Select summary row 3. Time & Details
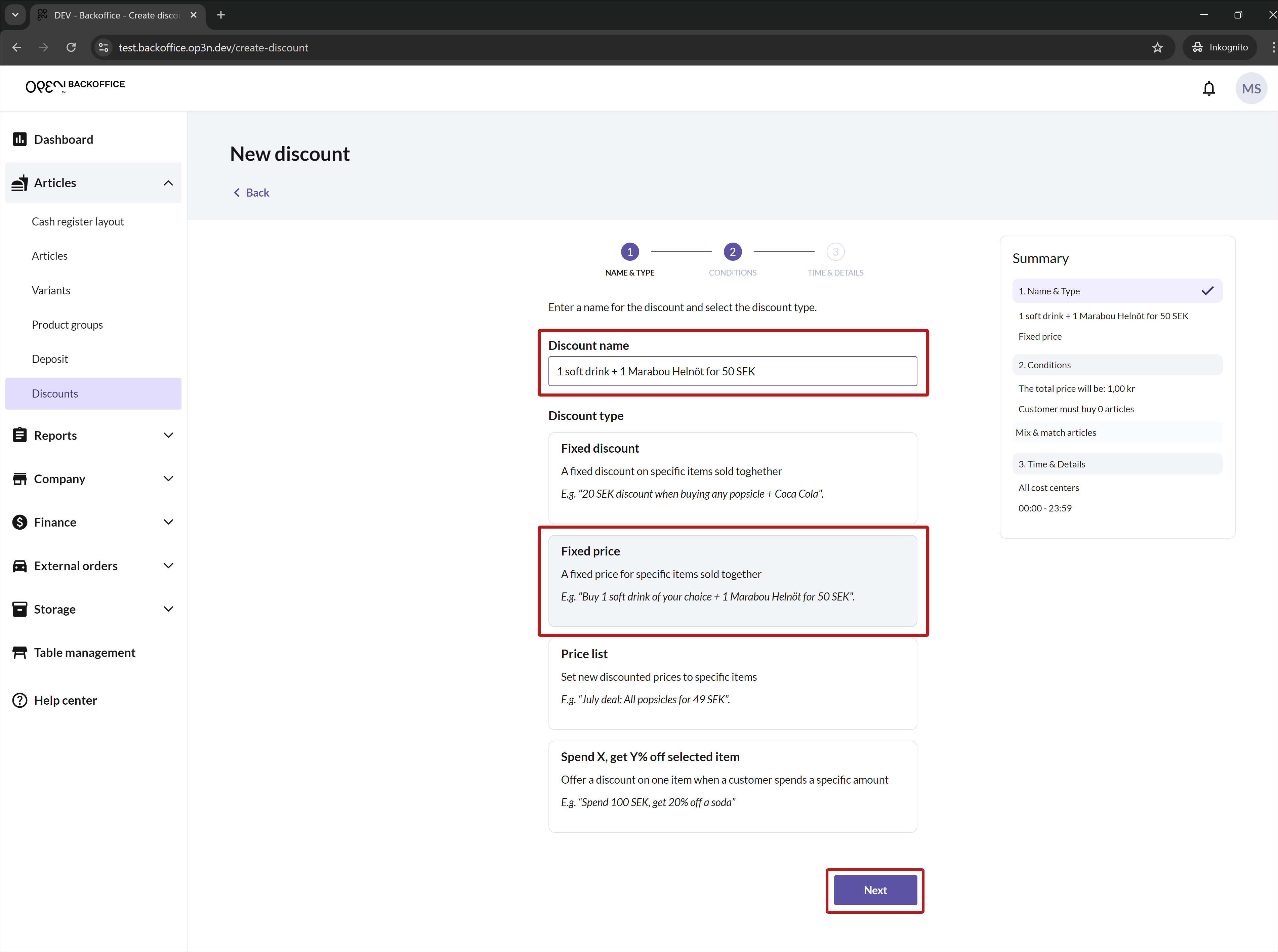This screenshot has width=1278, height=952. (1117, 464)
